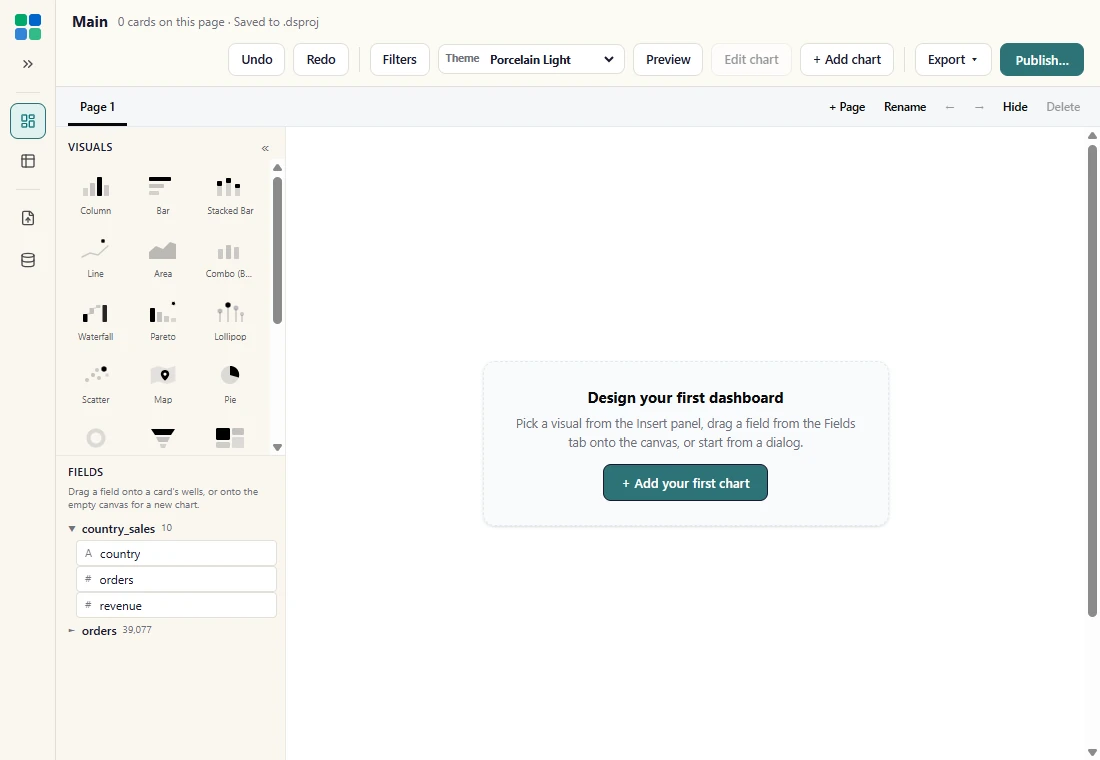Select the Pie chart visual
Screen dimensions: 1100x760
pos(230,385)
